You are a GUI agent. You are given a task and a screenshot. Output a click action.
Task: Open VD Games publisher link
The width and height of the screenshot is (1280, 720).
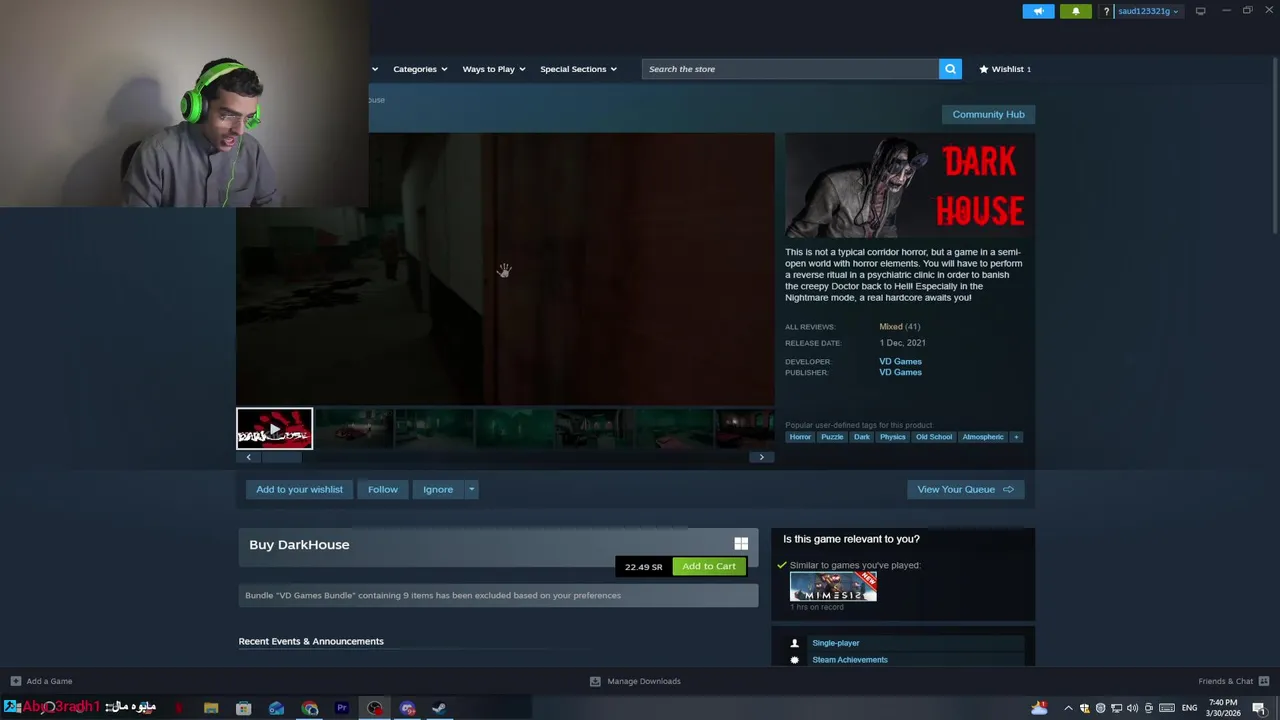coord(900,372)
